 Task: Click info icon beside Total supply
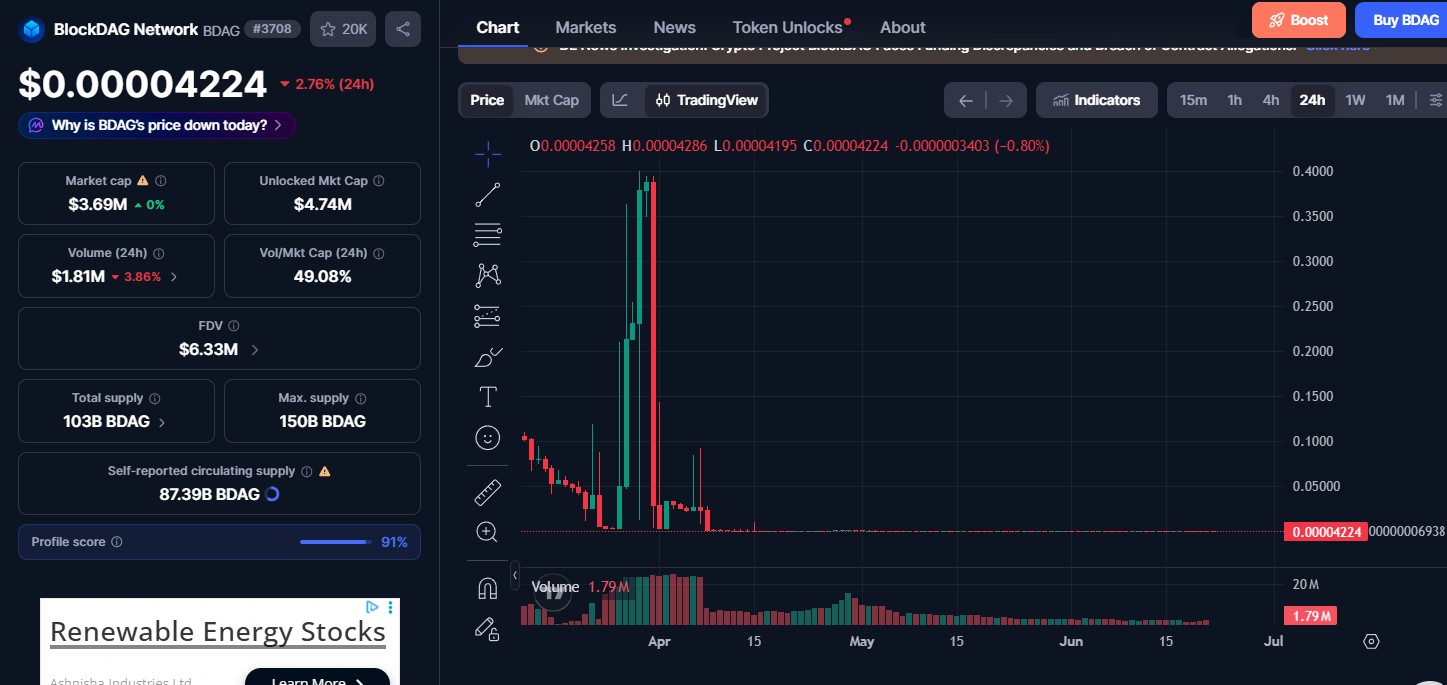pos(155,398)
